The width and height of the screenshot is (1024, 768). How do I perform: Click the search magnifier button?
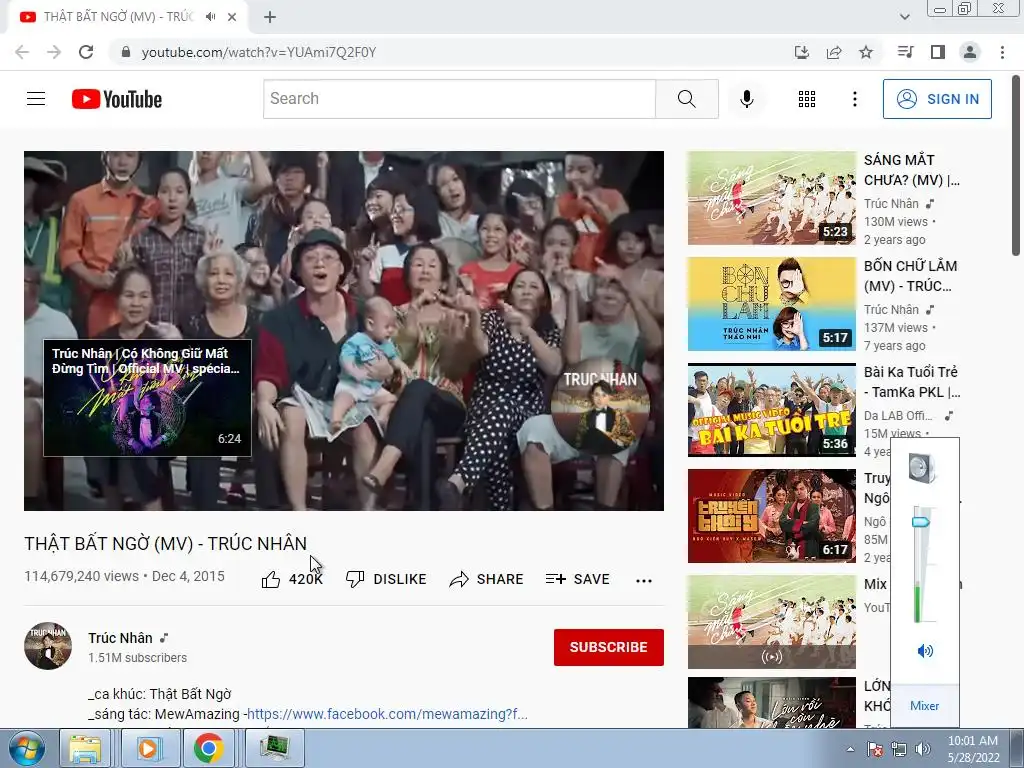pyautogui.click(x=686, y=99)
